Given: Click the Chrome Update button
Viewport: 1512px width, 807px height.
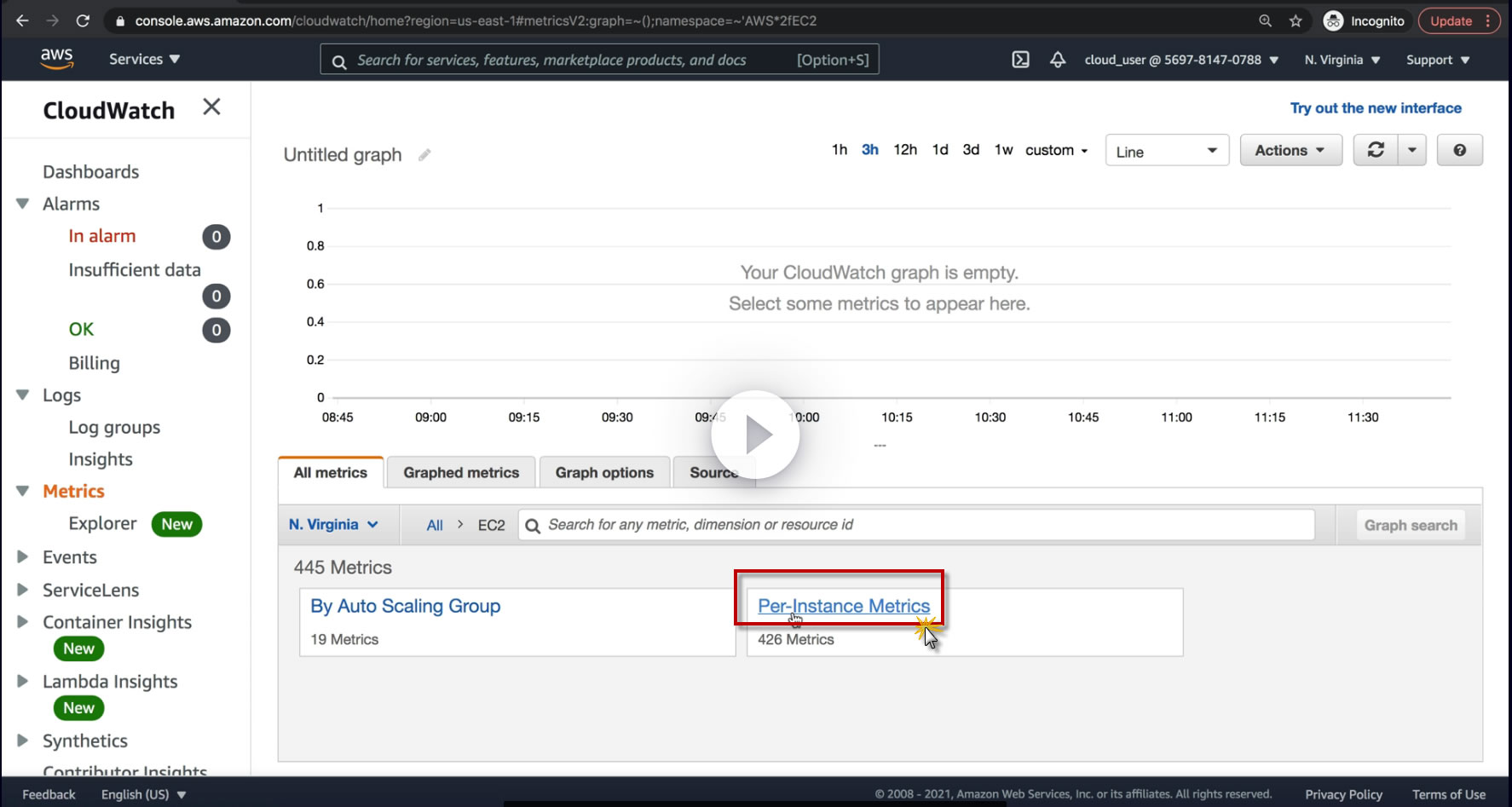Looking at the screenshot, I should coord(1459,20).
